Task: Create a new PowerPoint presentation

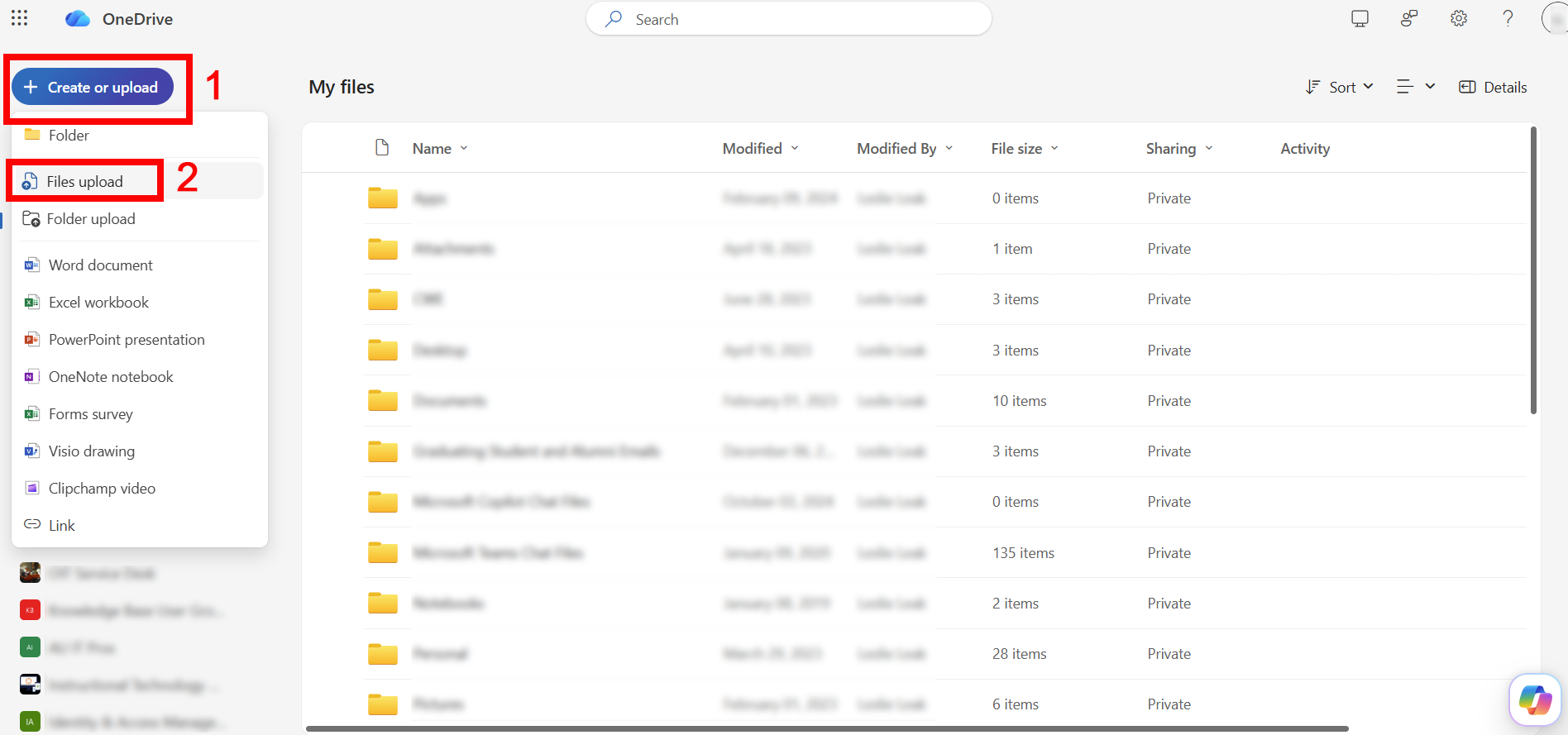Action: click(140, 339)
